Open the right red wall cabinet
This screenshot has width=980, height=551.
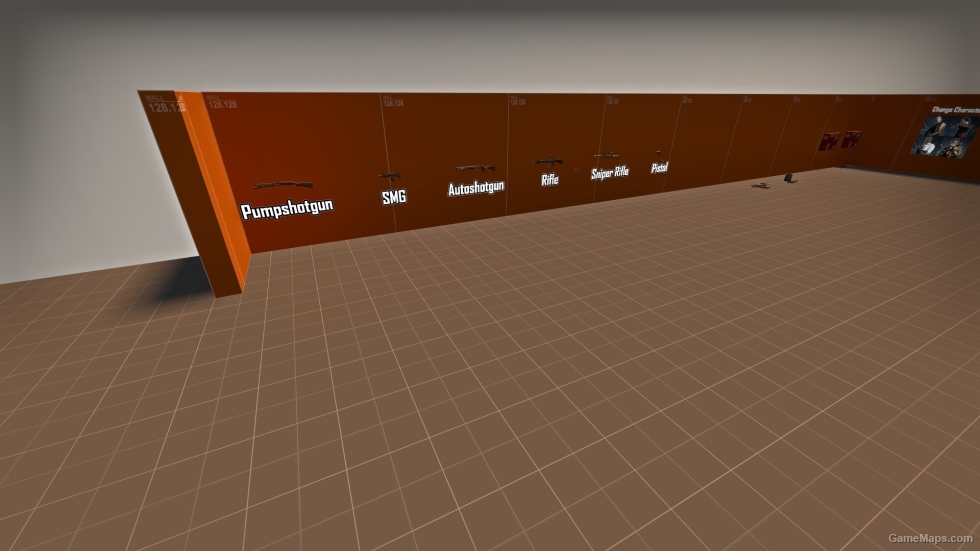tap(852, 139)
